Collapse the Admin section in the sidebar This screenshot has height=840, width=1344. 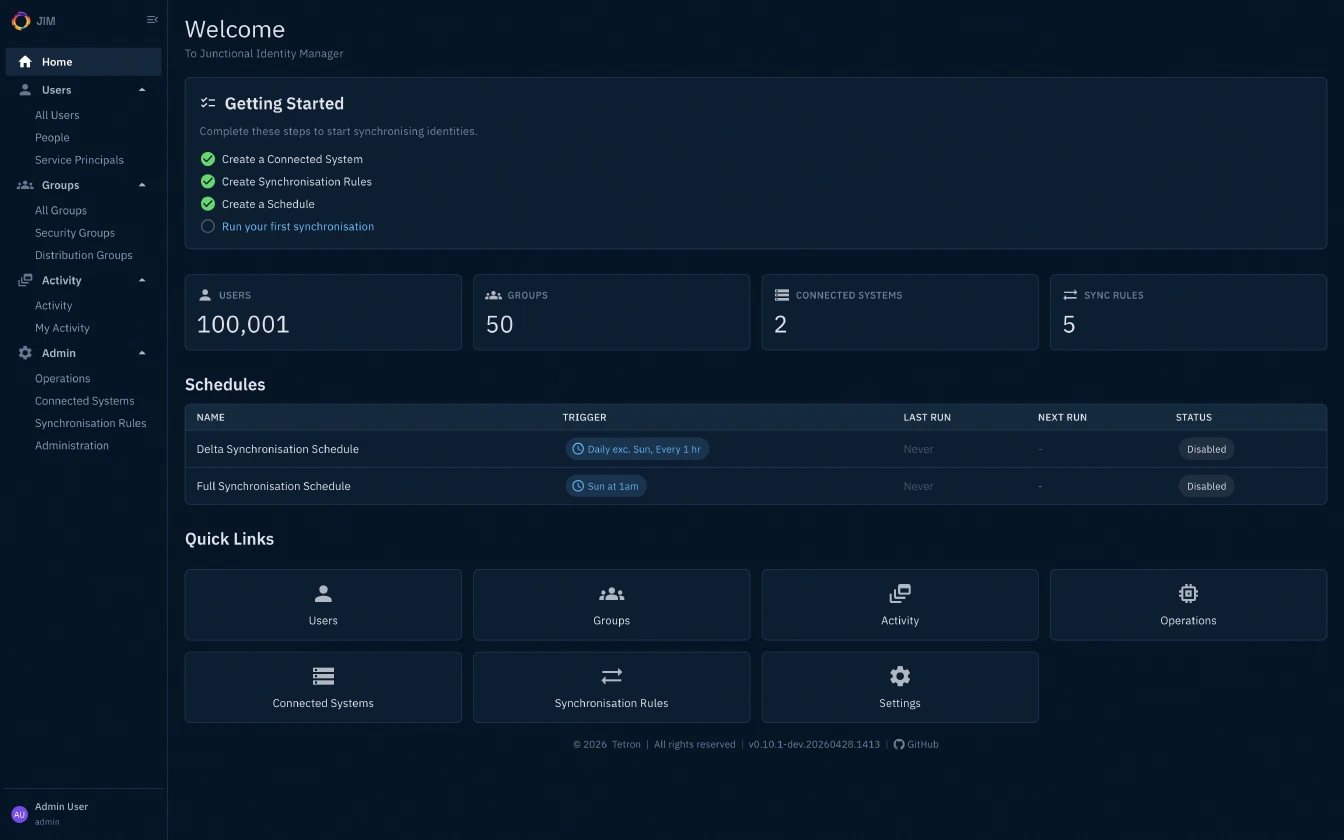click(x=141, y=352)
